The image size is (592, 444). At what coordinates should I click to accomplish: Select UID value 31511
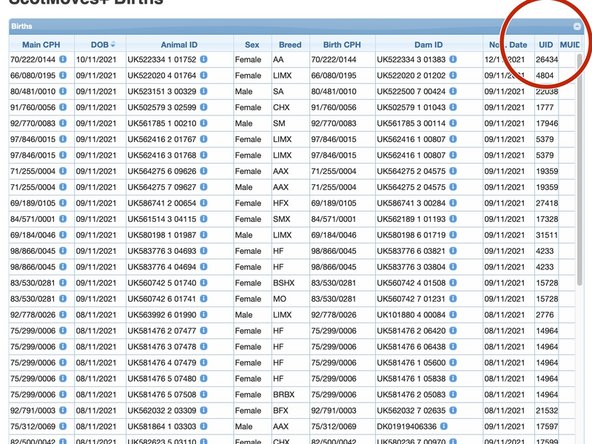(547, 235)
